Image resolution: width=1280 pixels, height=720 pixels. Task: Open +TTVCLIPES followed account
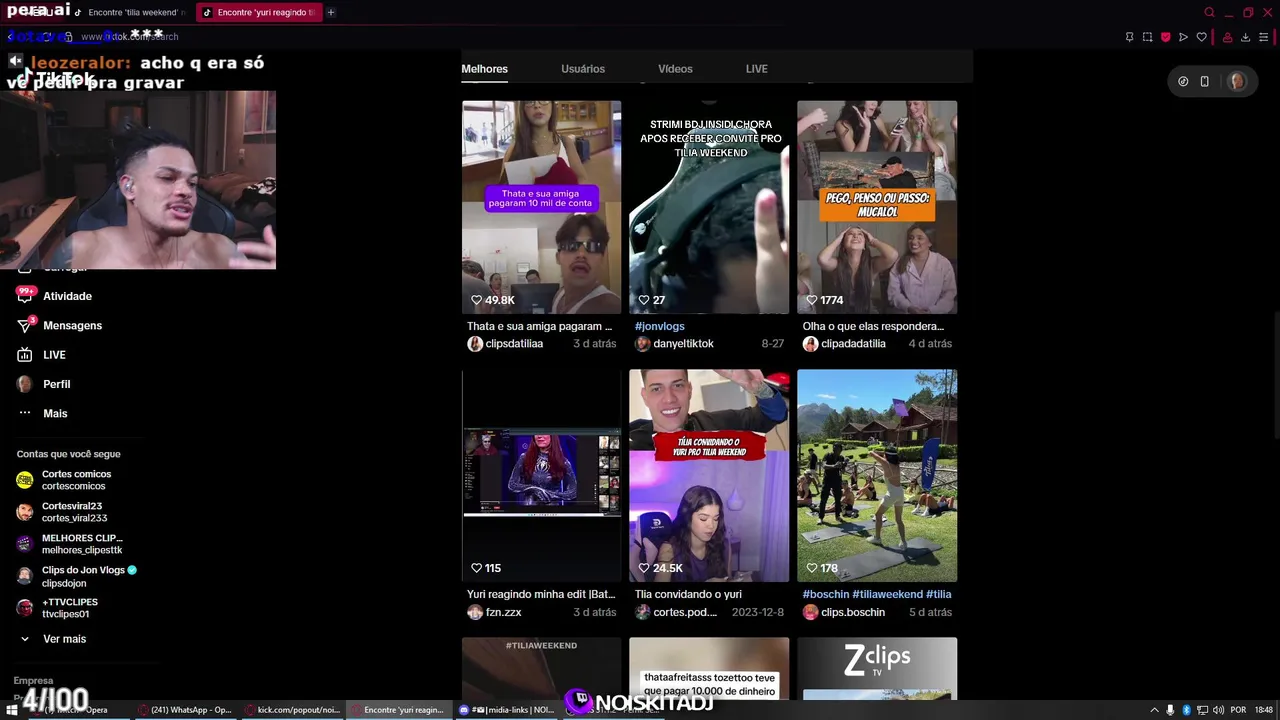70,608
